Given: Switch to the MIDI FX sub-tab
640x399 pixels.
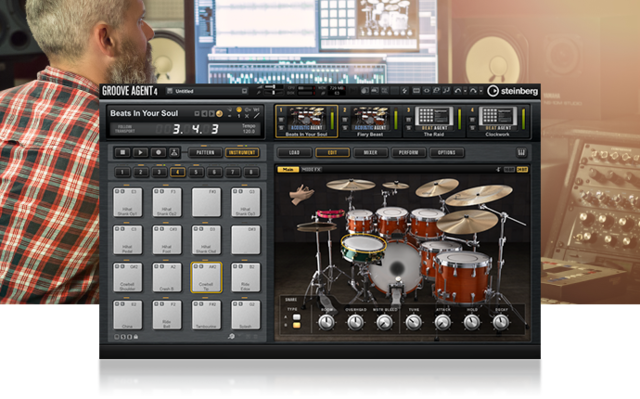Looking at the screenshot, I should tap(311, 169).
